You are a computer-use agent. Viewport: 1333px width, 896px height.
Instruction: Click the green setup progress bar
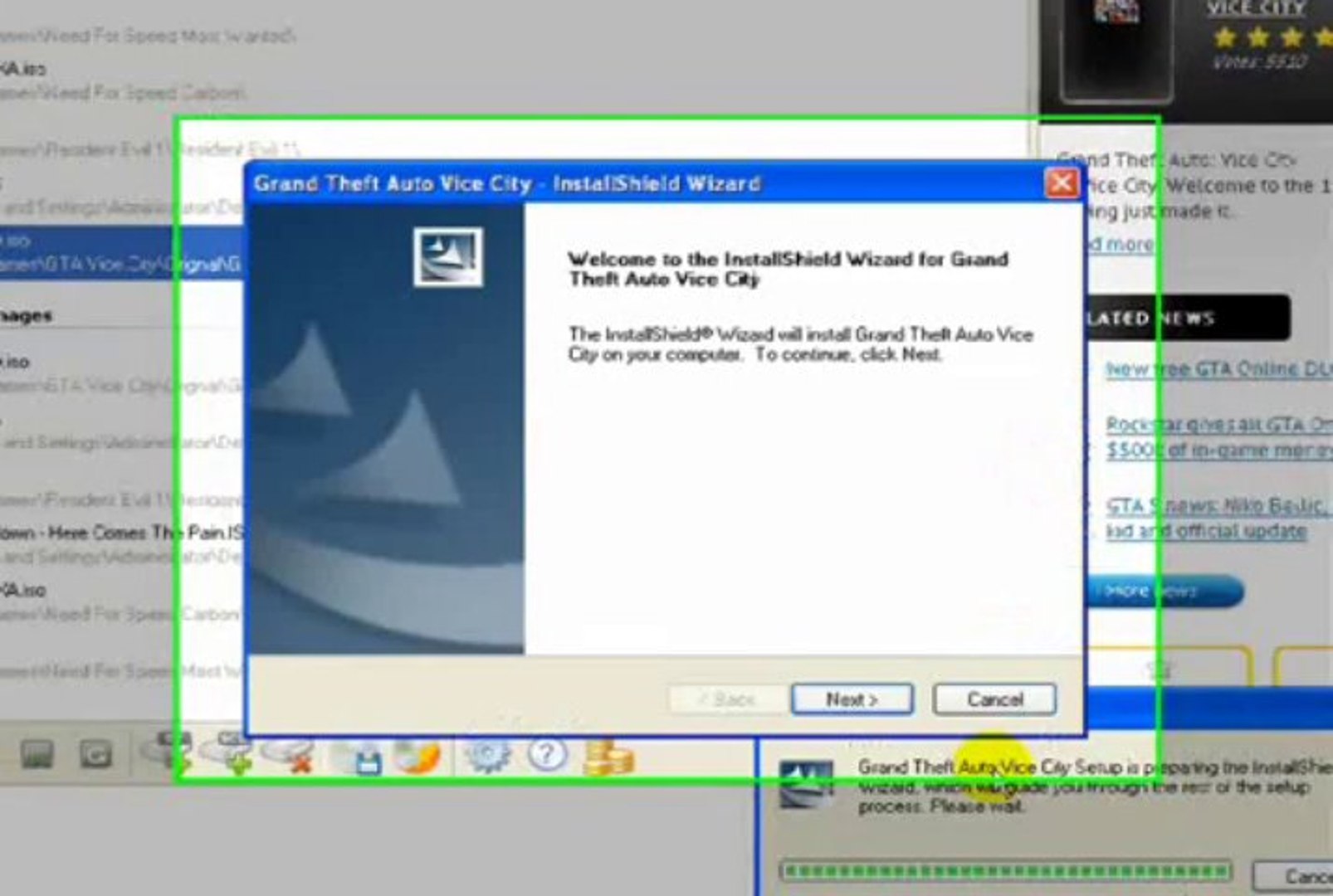(1006, 870)
